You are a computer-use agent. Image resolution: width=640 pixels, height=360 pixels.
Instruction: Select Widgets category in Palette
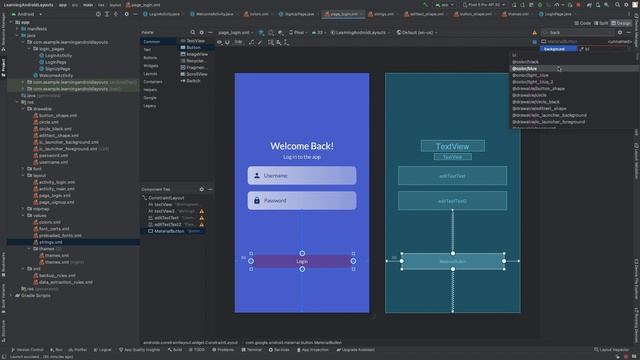[x=151, y=66]
